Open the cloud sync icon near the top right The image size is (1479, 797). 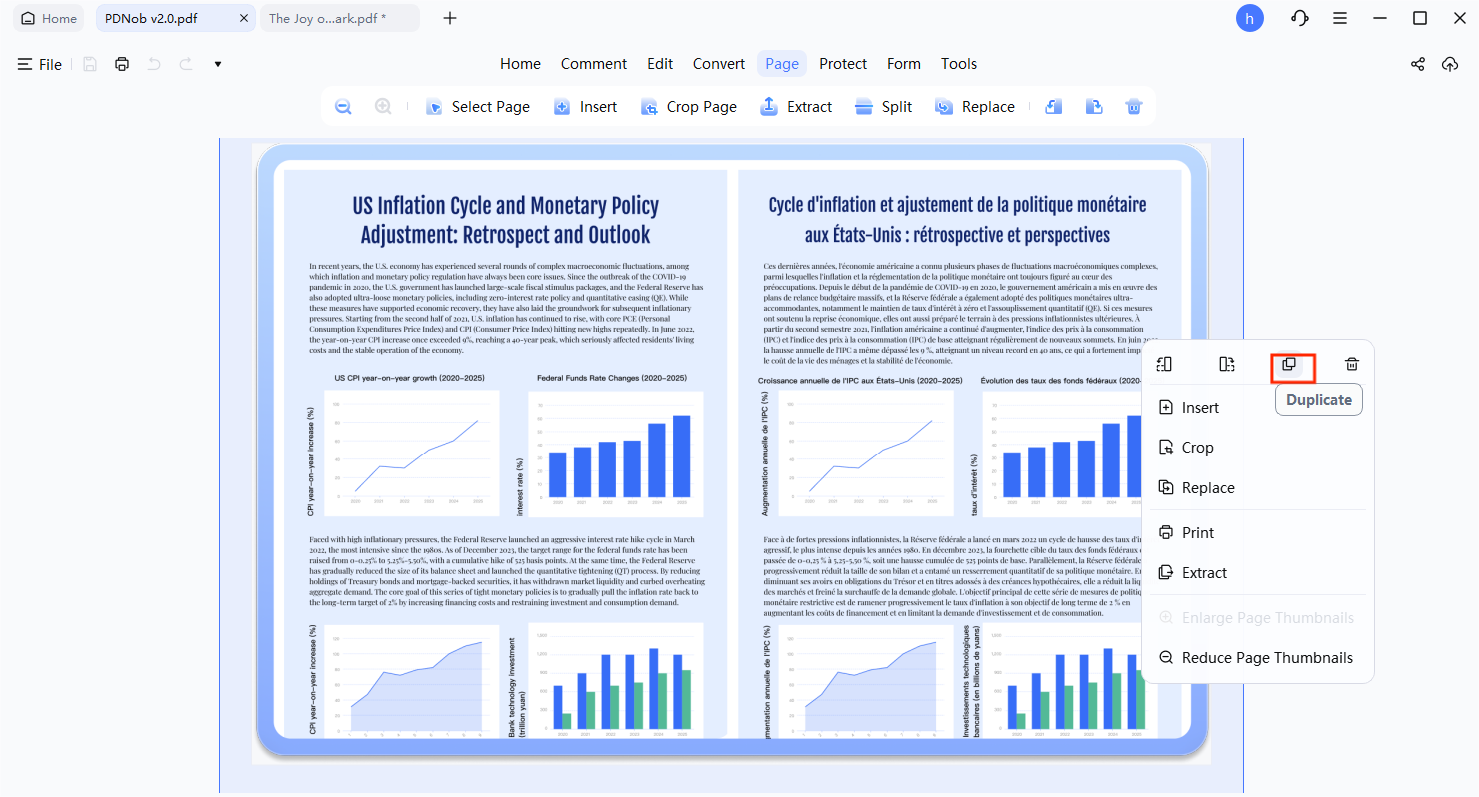(1450, 64)
